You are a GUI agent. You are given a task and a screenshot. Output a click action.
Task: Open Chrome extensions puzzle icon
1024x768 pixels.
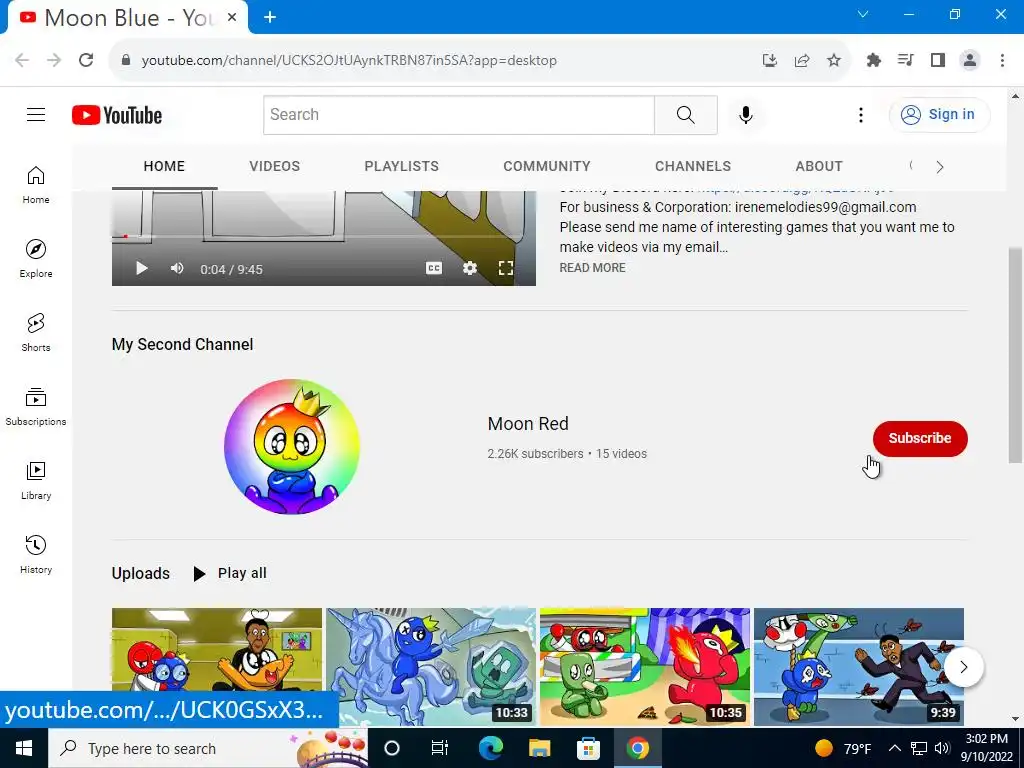tap(873, 60)
